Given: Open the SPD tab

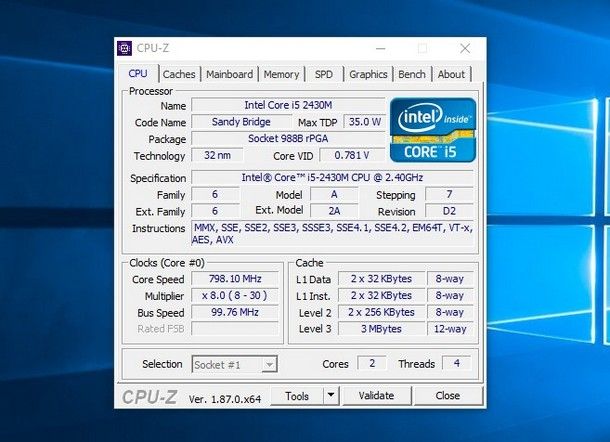Looking at the screenshot, I should click(x=324, y=74).
